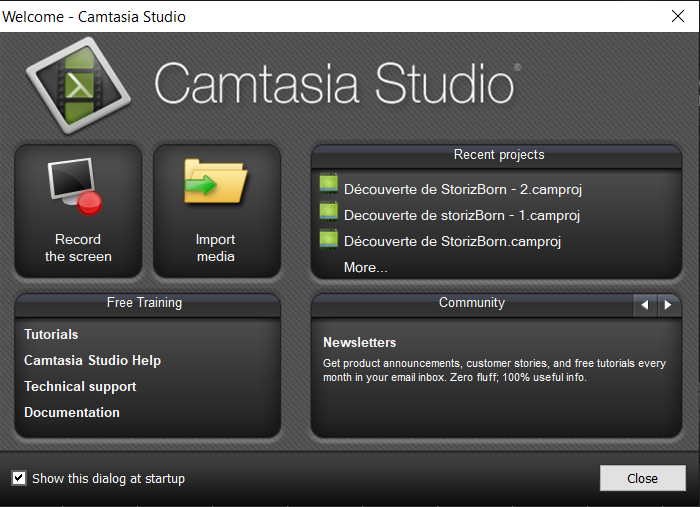Click the Import media folder icon

click(216, 183)
